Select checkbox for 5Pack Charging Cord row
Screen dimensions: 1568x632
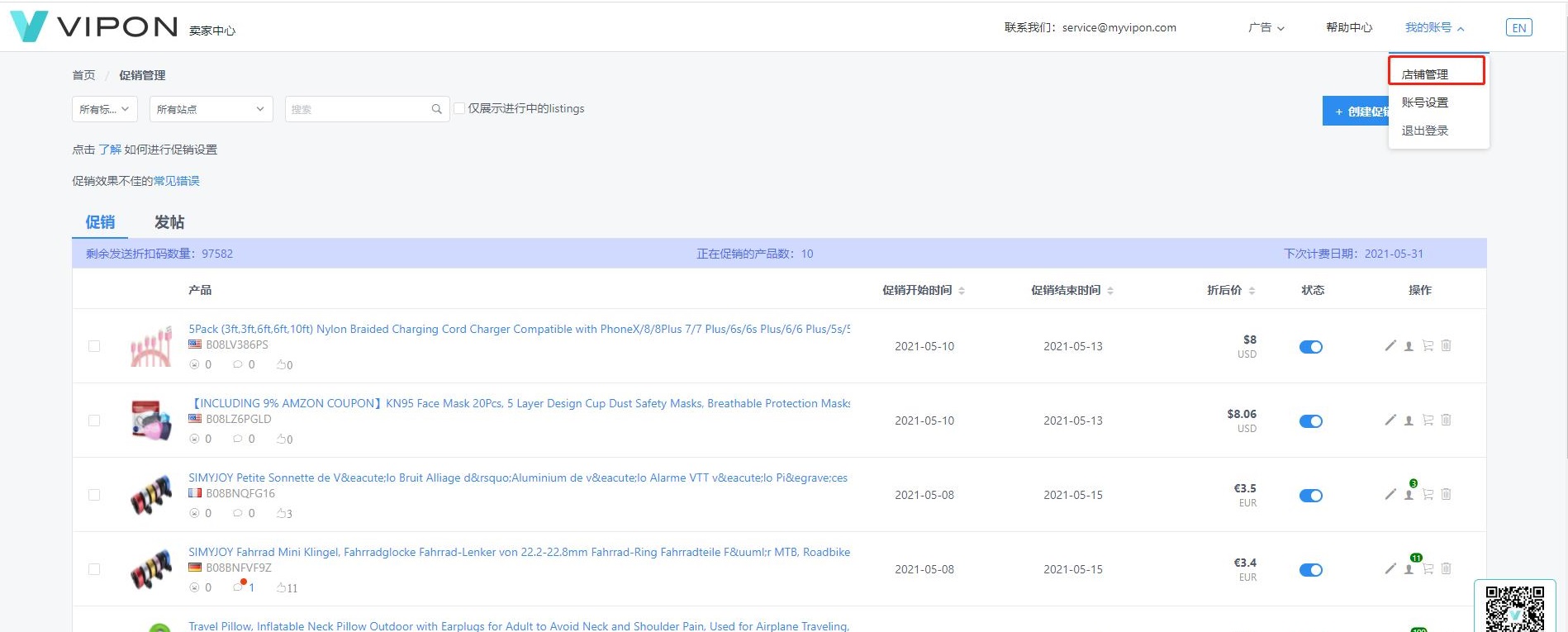94,346
